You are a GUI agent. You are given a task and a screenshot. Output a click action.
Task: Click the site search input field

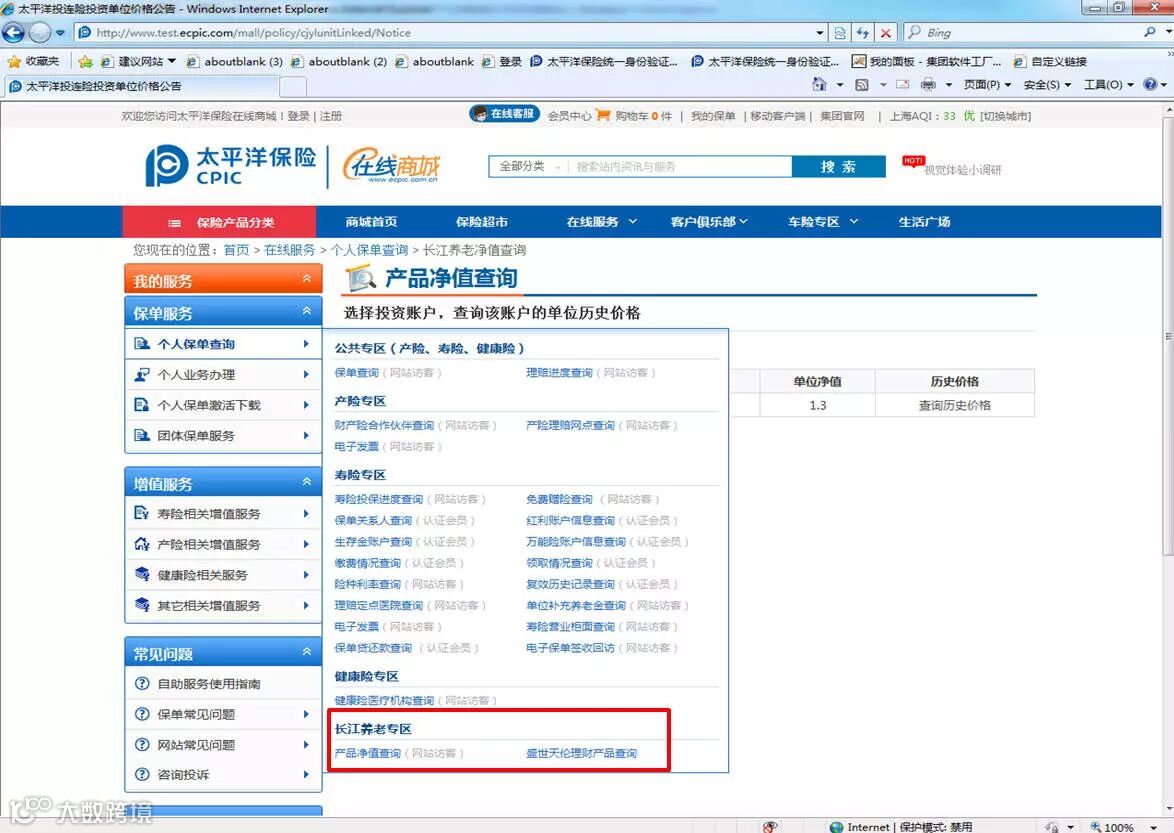tap(680, 167)
